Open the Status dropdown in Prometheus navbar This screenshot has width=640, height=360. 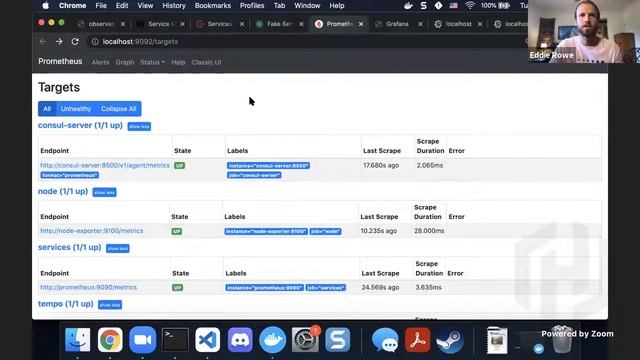click(x=152, y=62)
